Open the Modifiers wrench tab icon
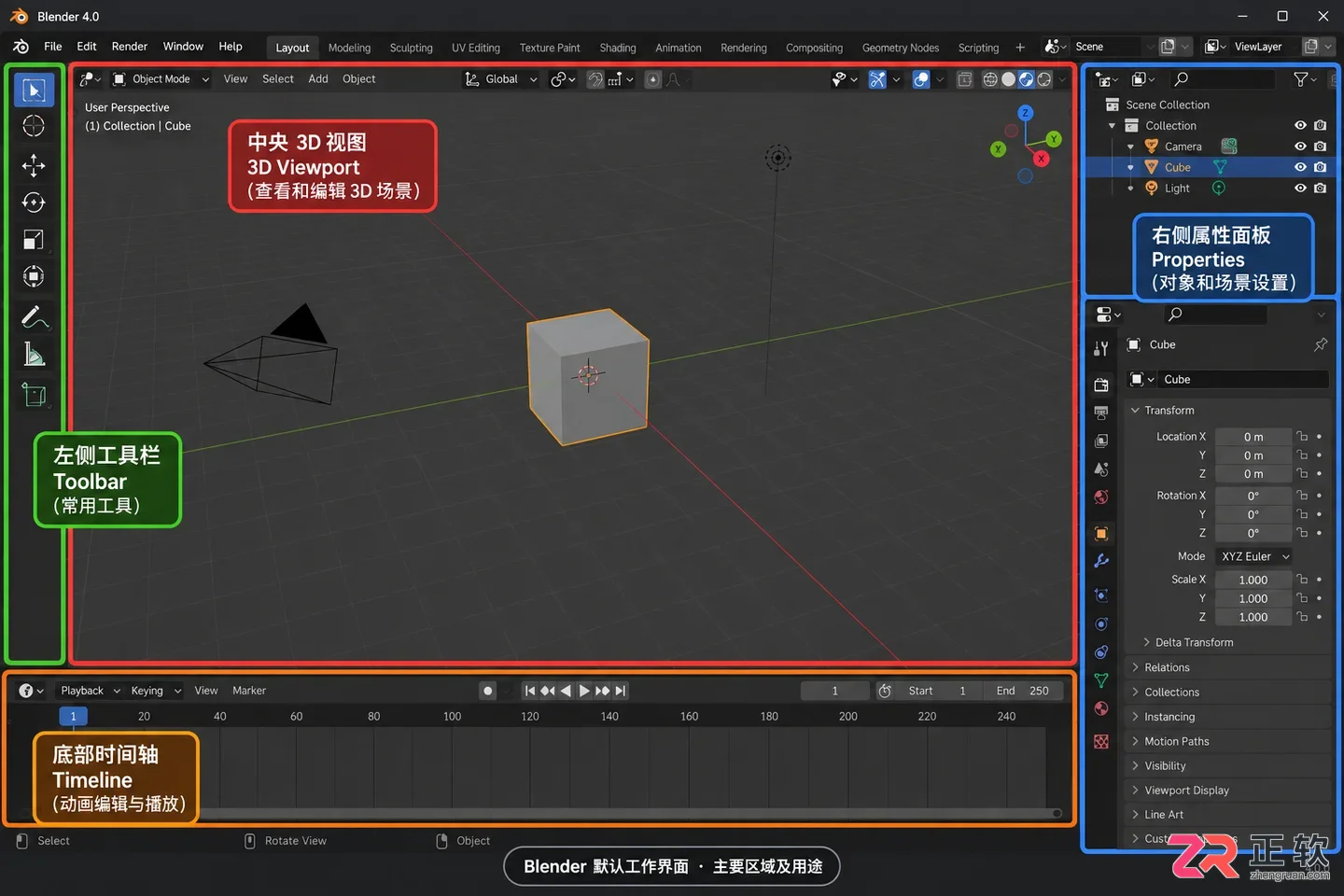This screenshot has height=896, width=1344. coord(1101,561)
